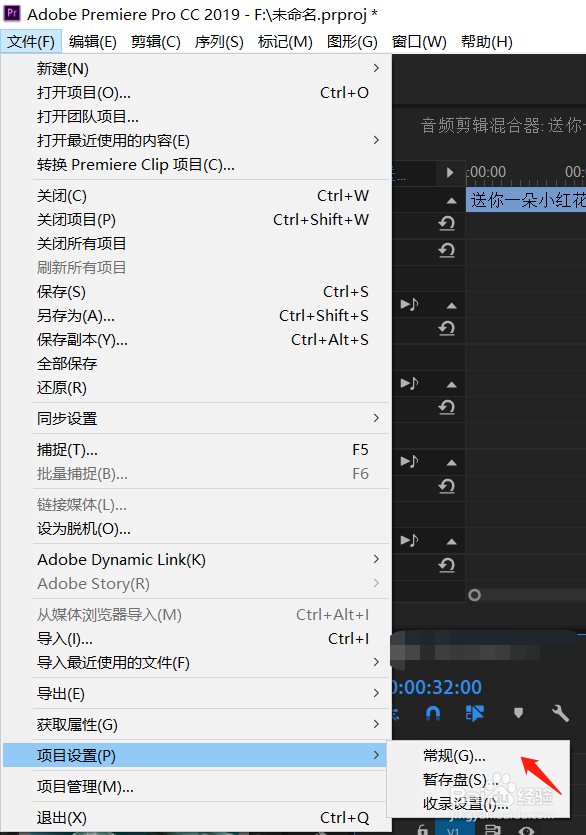The height and width of the screenshot is (835, 586).
Task: Select 保存副本(Y)... menu entry
Action: [196, 339]
